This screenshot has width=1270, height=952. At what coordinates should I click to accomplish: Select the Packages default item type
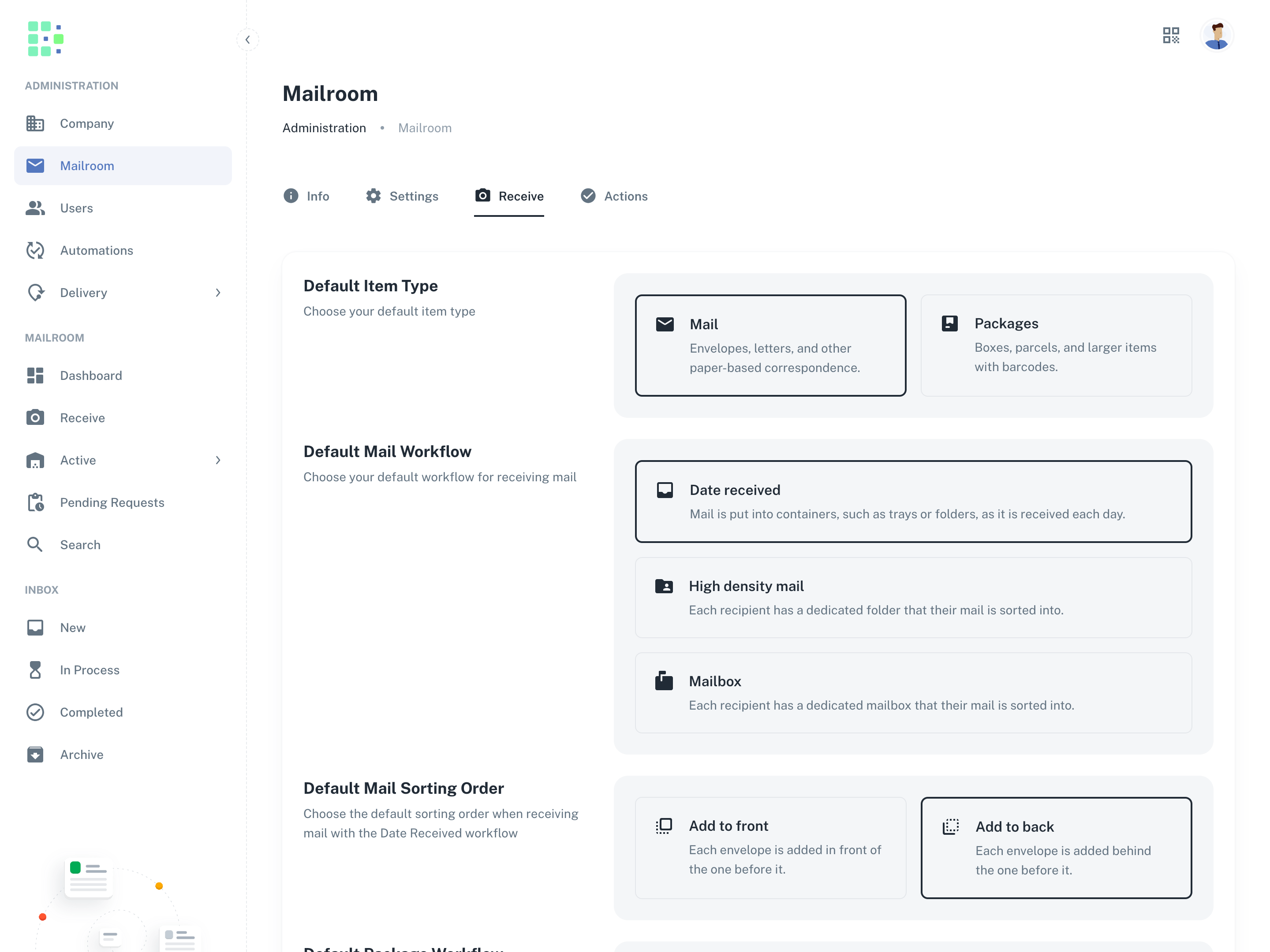coord(1056,345)
